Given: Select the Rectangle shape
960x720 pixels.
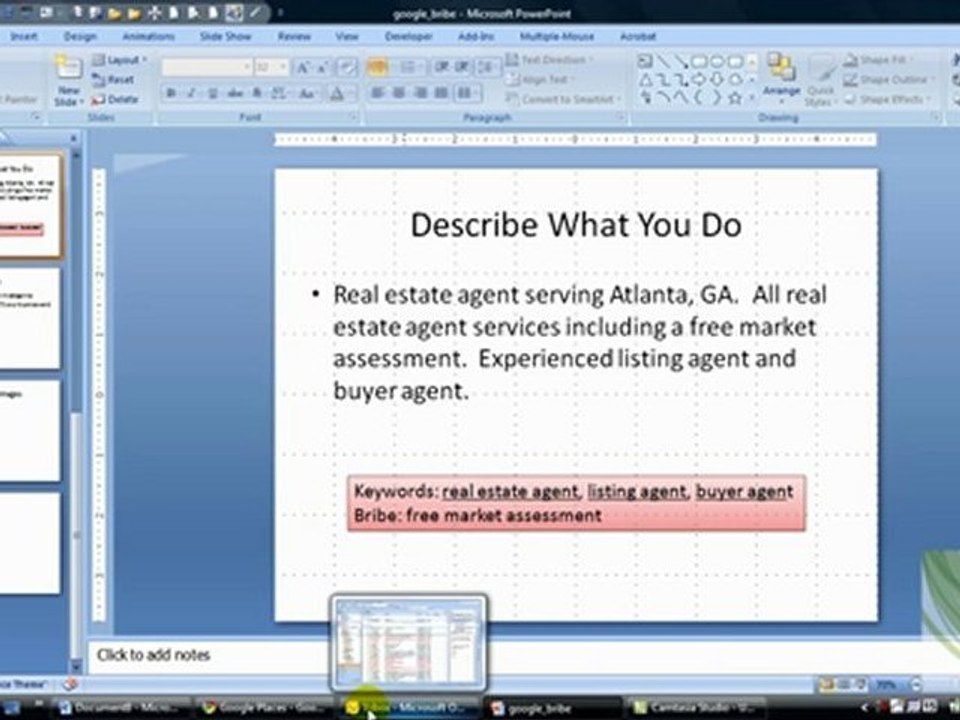Looking at the screenshot, I should (x=699, y=61).
